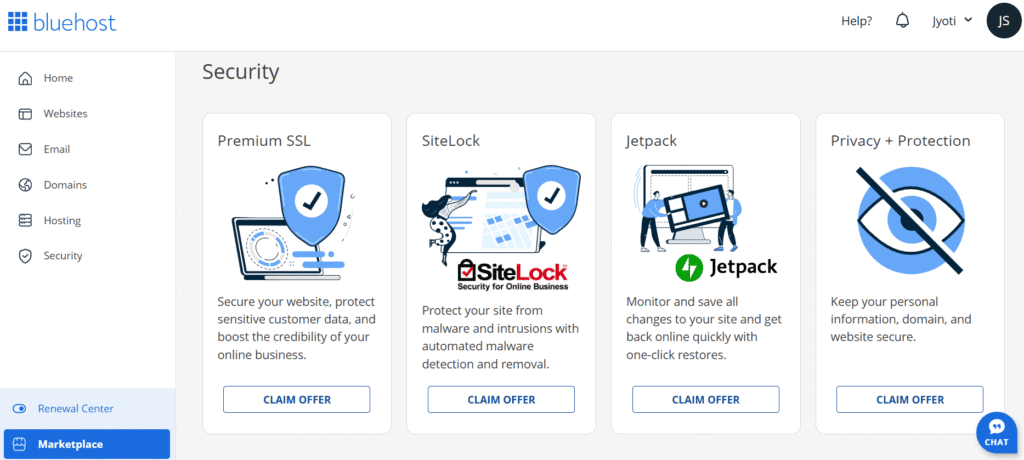The image size is (1024, 460).
Task: Click the Security shield icon in sidebar
Action: pos(25,256)
